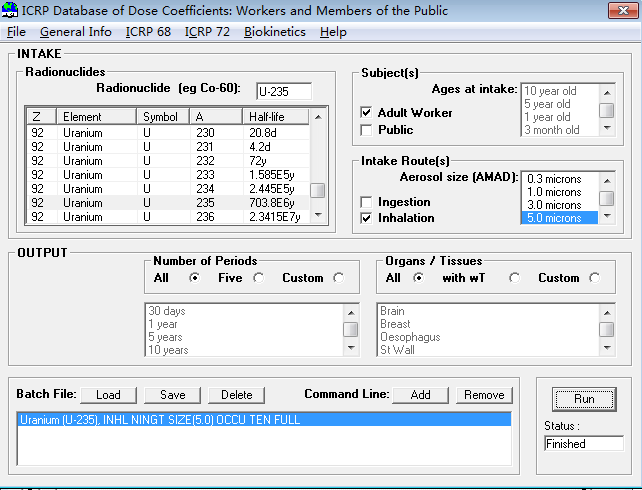Select Five for Number of Periods

click(259, 278)
